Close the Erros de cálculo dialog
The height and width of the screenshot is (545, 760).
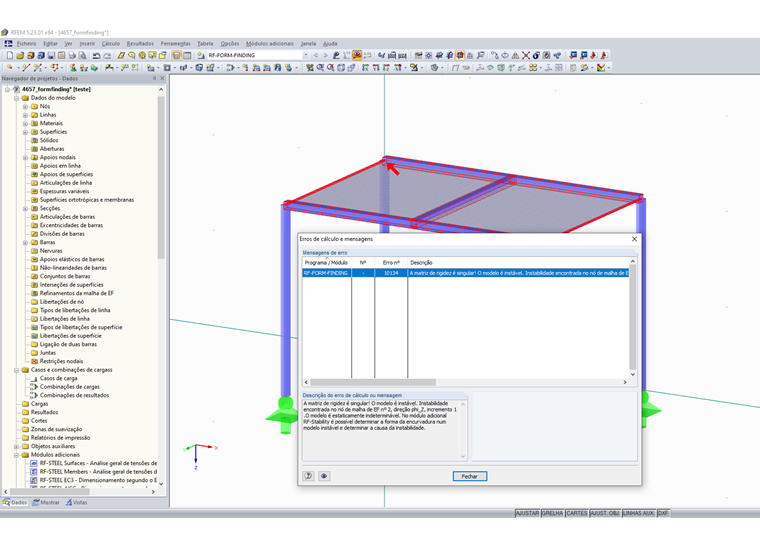tap(634, 239)
